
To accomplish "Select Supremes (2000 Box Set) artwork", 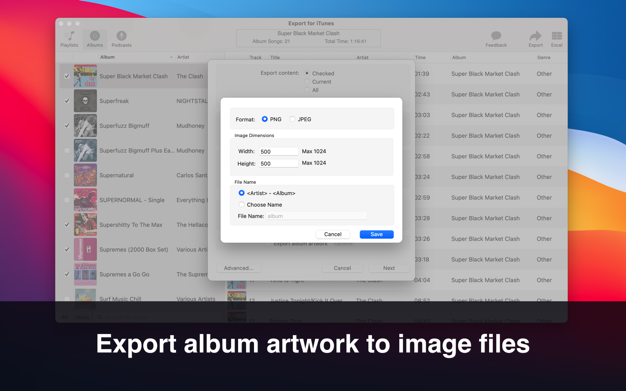I will [85, 249].
